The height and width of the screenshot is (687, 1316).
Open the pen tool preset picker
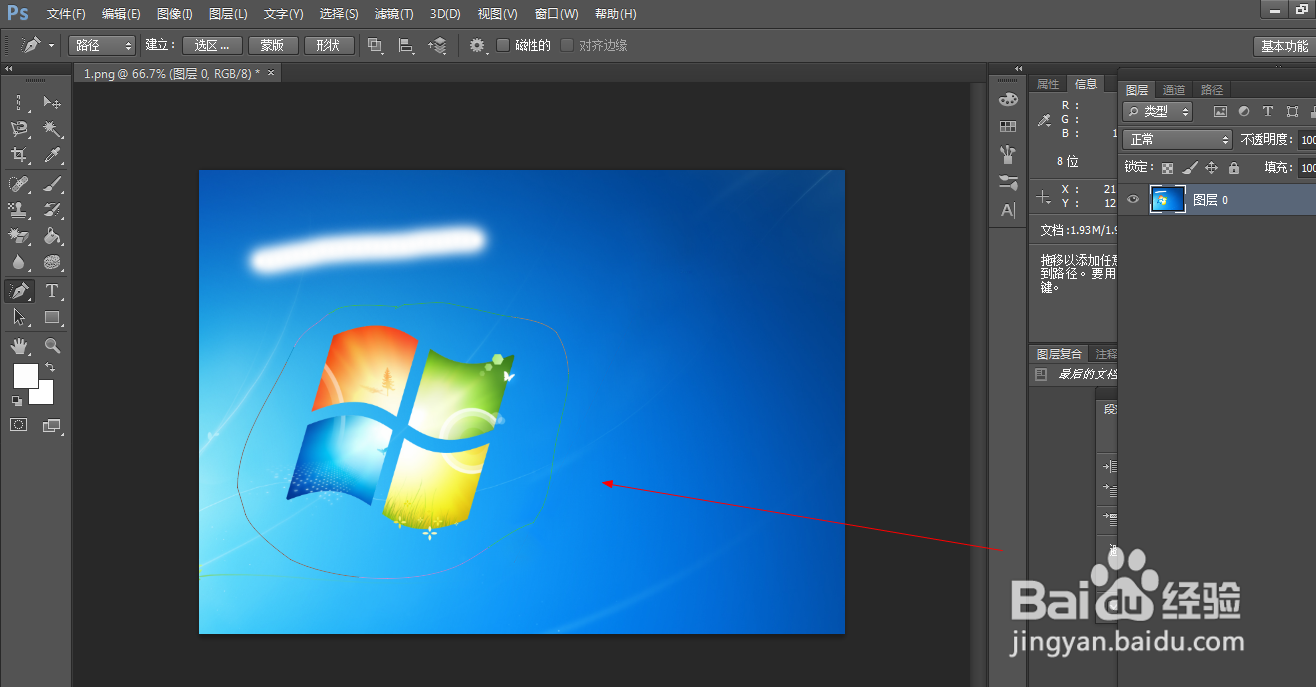point(38,45)
